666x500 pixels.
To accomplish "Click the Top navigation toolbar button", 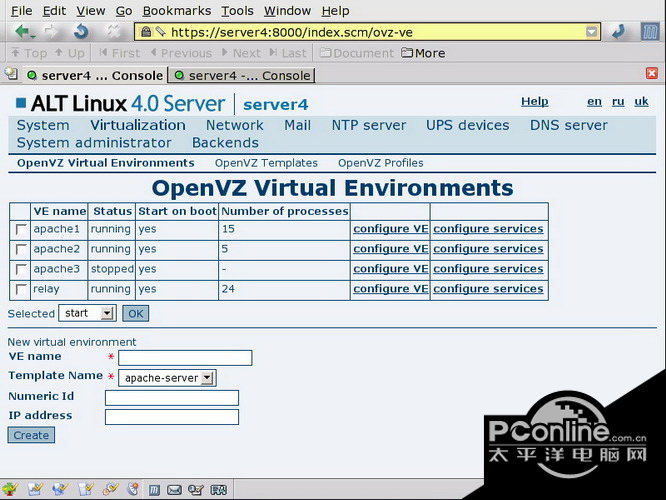I will pos(29,53).
